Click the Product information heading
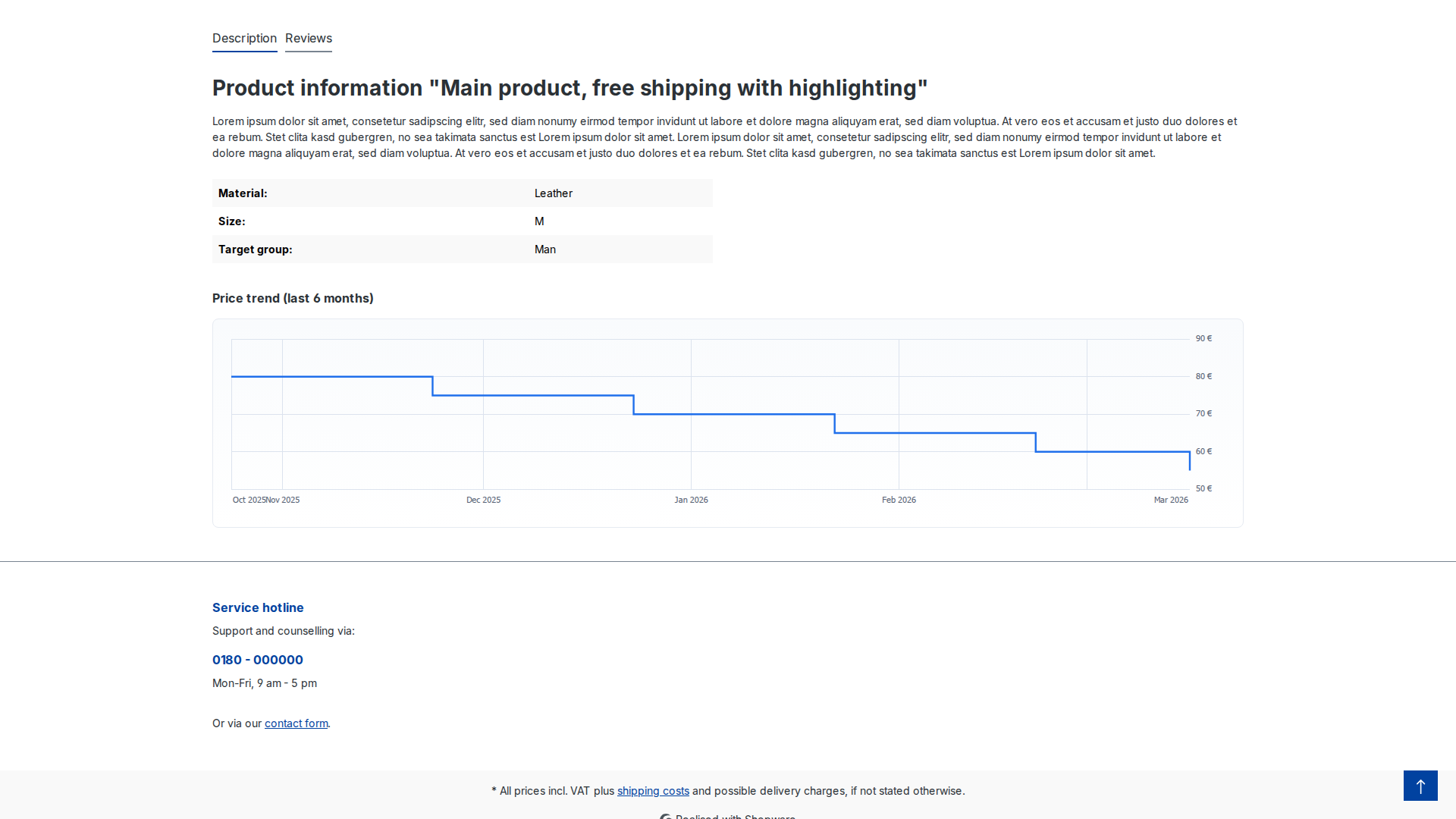 570,88
